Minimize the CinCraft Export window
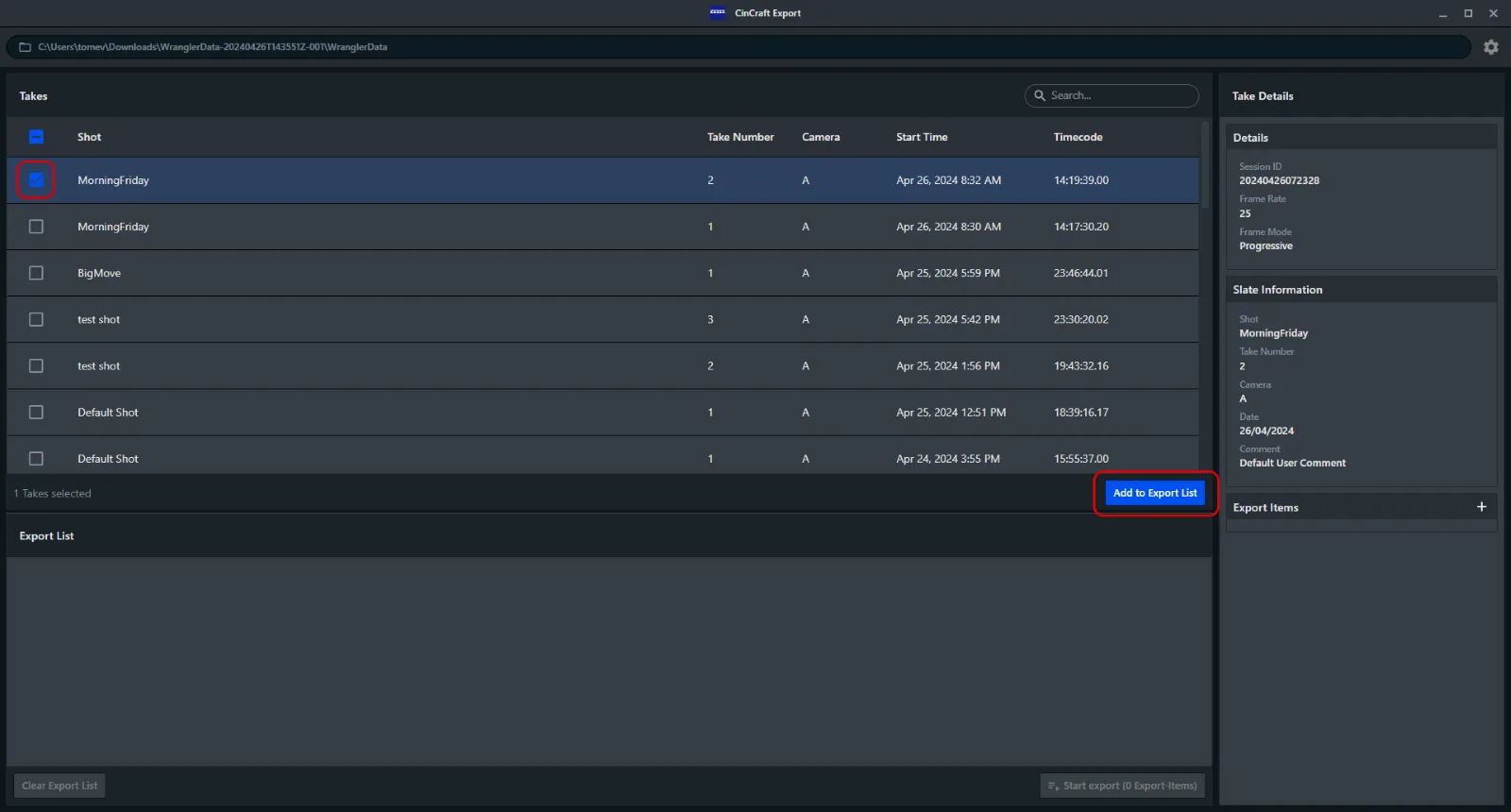Screen dimensions: 1511x812 [1443, 13]
